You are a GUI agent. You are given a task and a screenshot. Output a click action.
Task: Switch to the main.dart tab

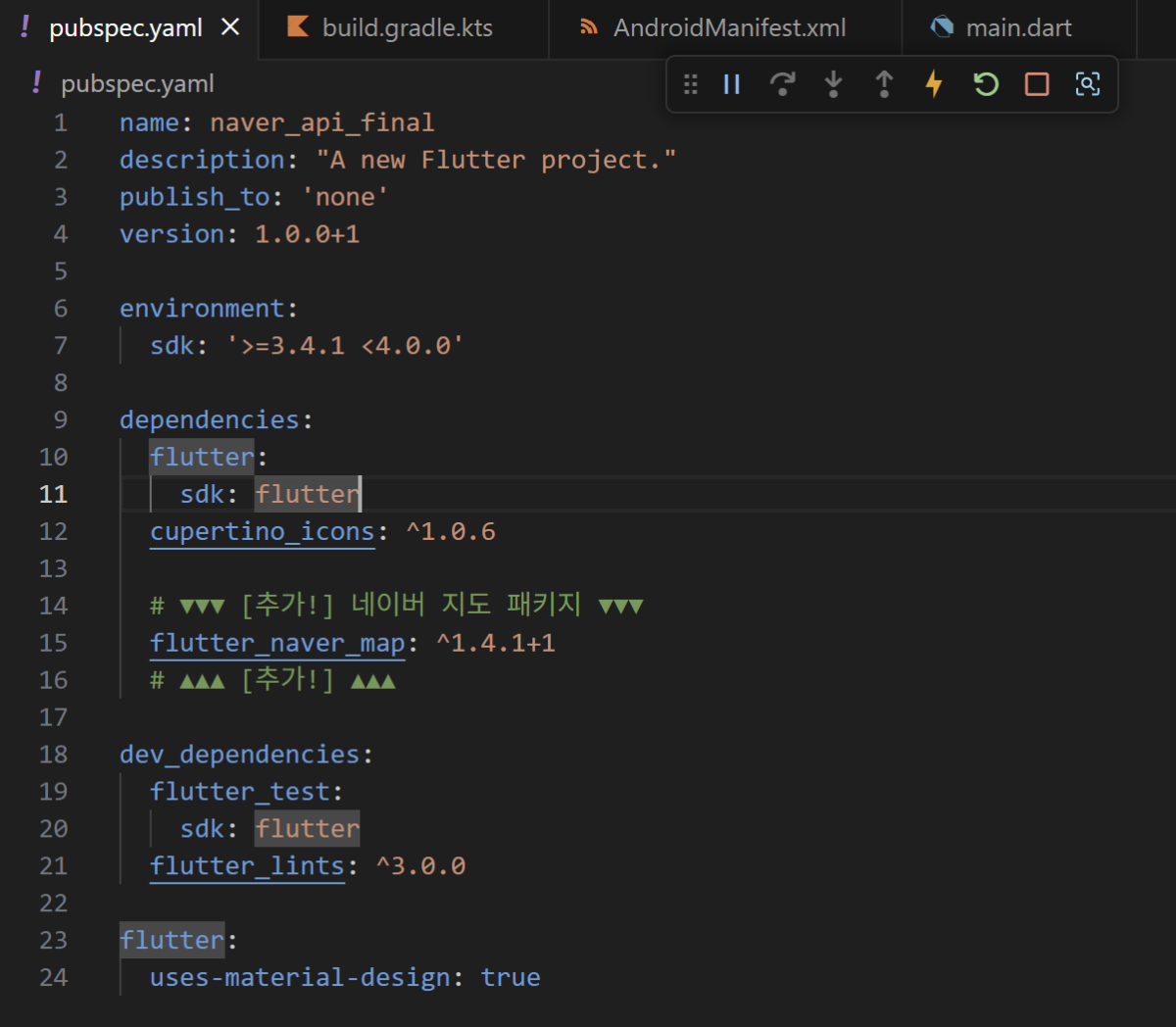click(1018, 28)
